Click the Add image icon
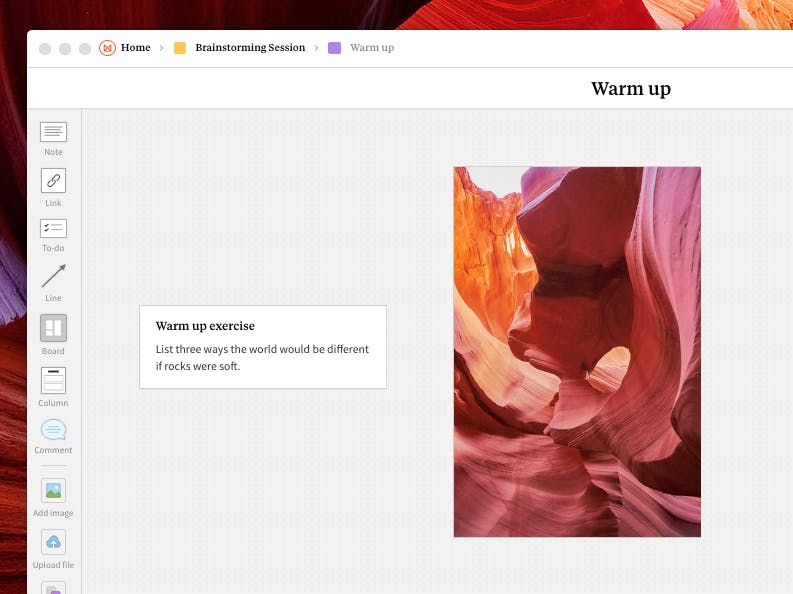Screen dimensions: 793x594 point(53,490)
